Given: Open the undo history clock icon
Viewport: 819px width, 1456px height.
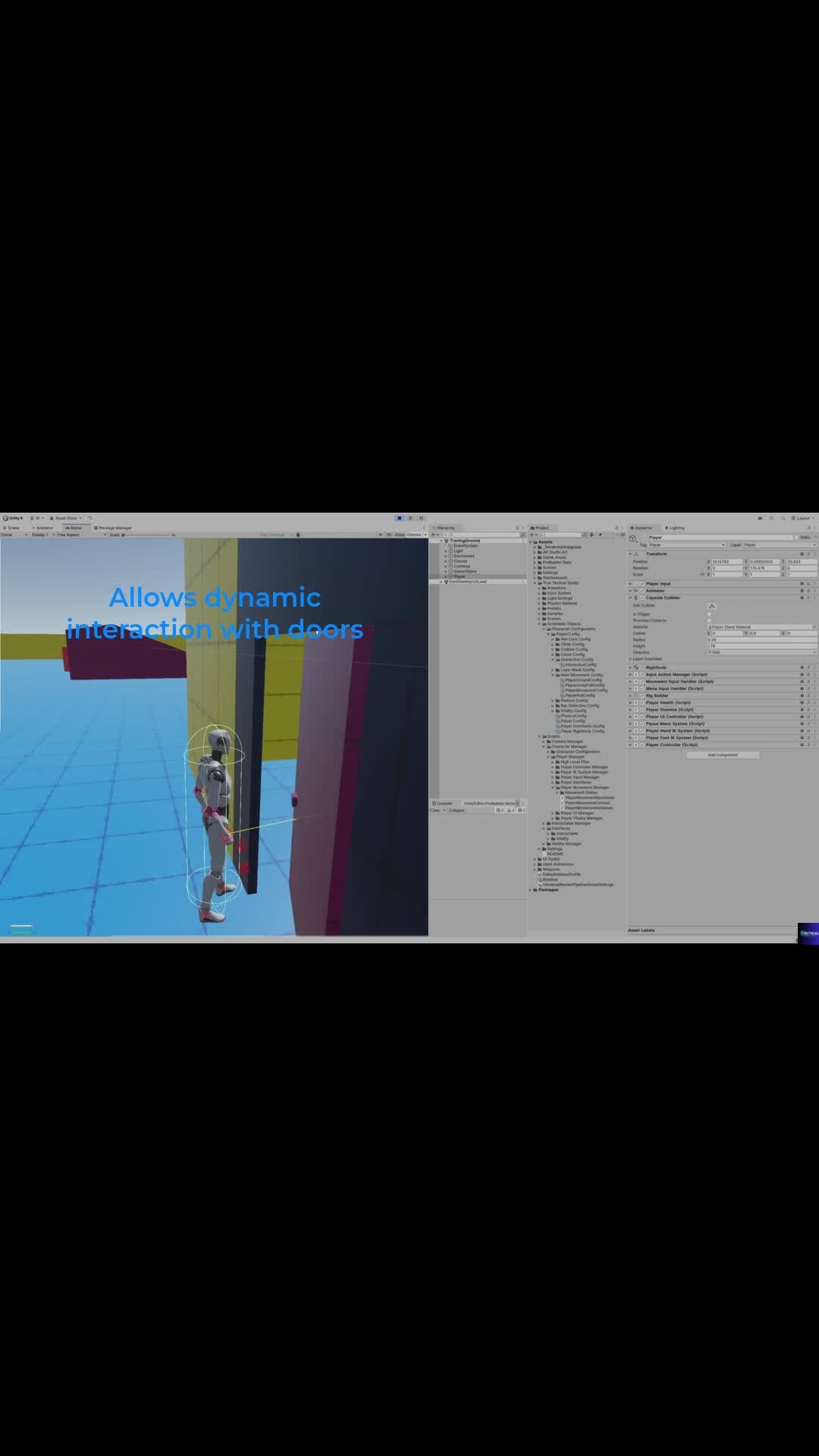Looking at the screenshot, I should pos(771,518).
